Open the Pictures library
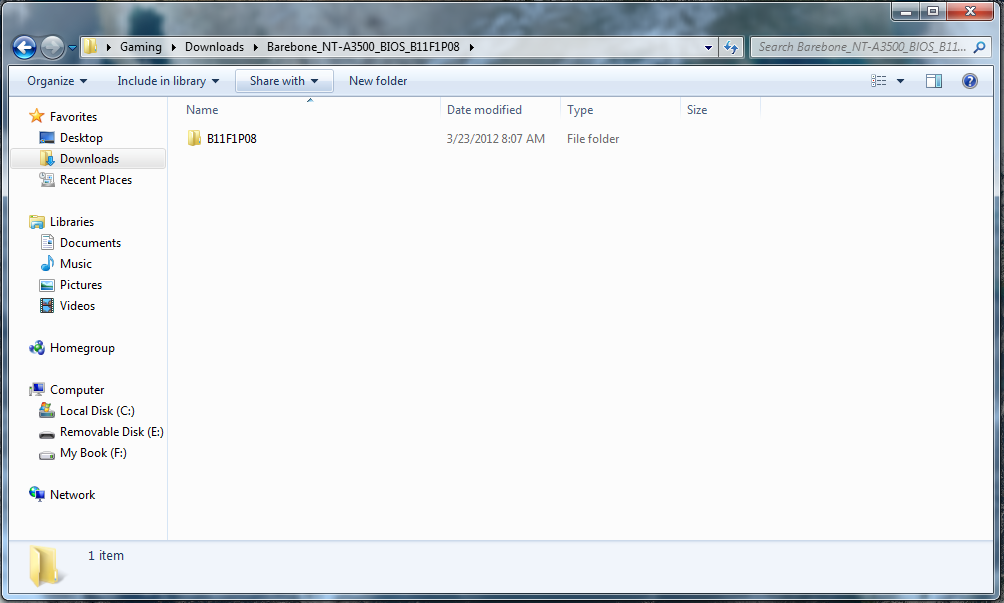The width and height of the screenshot is (1004, 603). coord(81,285)
